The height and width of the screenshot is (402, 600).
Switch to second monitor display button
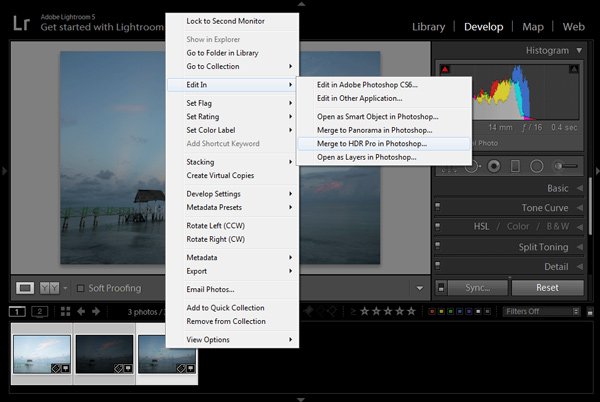coord(40,312)
